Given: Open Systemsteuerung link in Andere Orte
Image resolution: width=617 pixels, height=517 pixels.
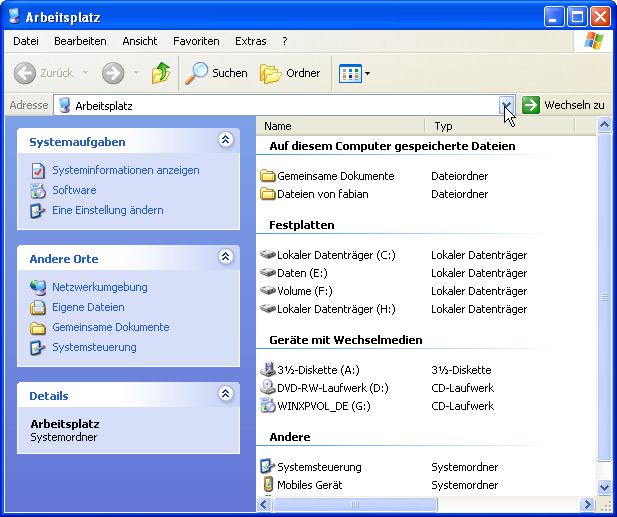Looking at the screenshot, I should [94, 347].
